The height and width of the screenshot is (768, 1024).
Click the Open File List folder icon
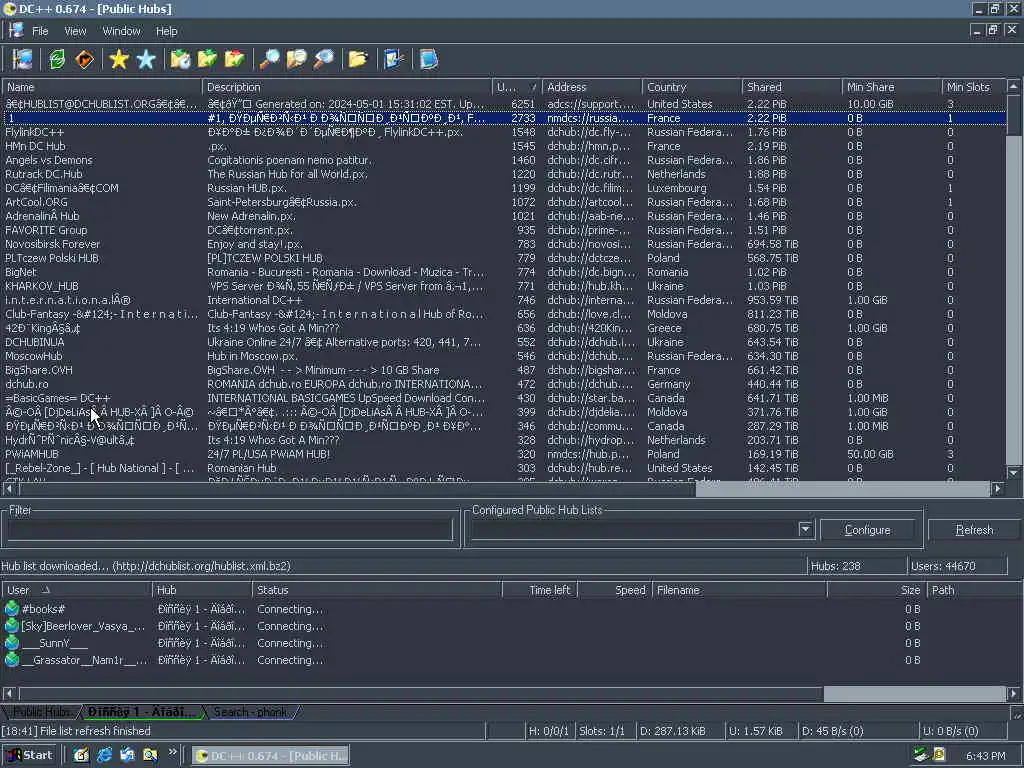click(x=358, y=59)
